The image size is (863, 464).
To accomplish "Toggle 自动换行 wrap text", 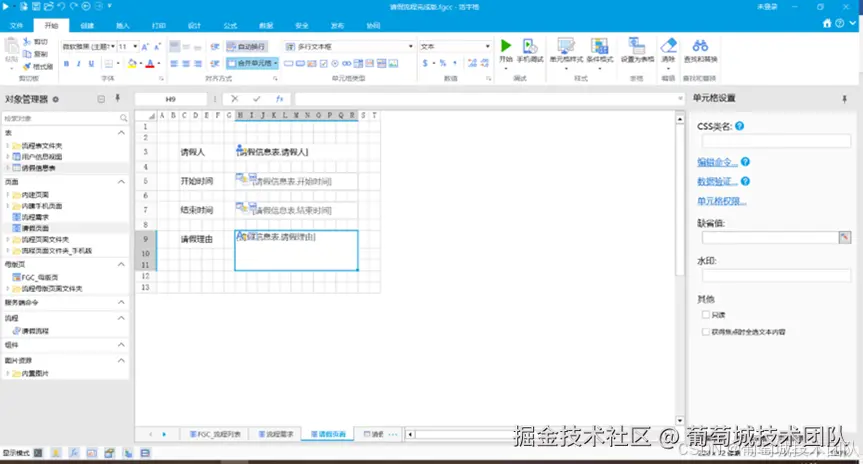I will [246, 47].
